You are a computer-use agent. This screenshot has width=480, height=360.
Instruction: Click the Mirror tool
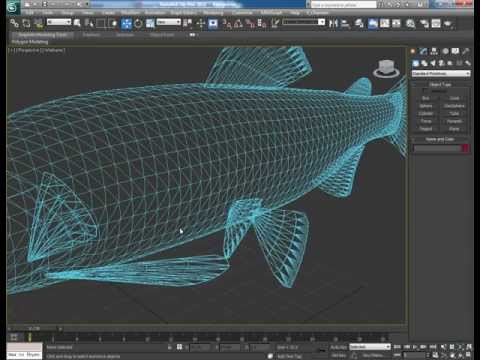click(x=333, y=23)
